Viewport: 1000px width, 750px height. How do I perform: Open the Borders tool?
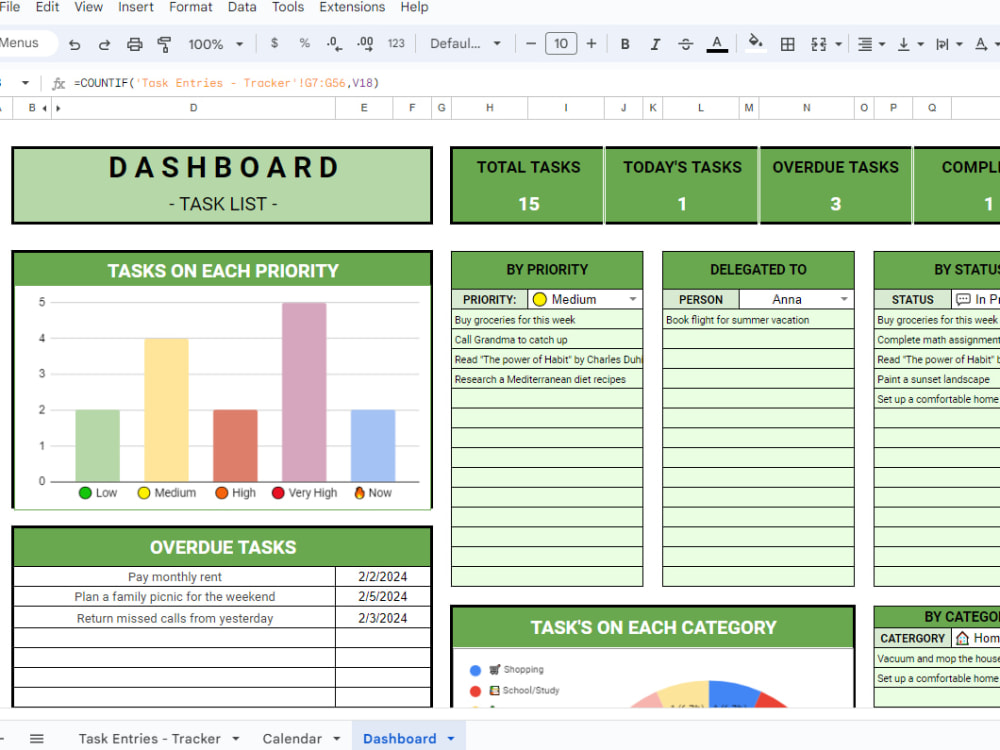787,44
